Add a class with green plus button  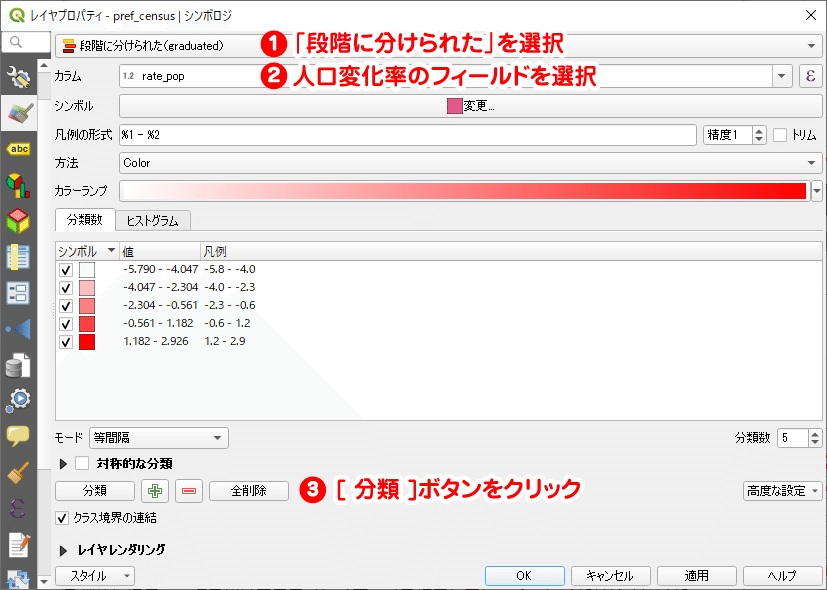[x=155, y=491]
